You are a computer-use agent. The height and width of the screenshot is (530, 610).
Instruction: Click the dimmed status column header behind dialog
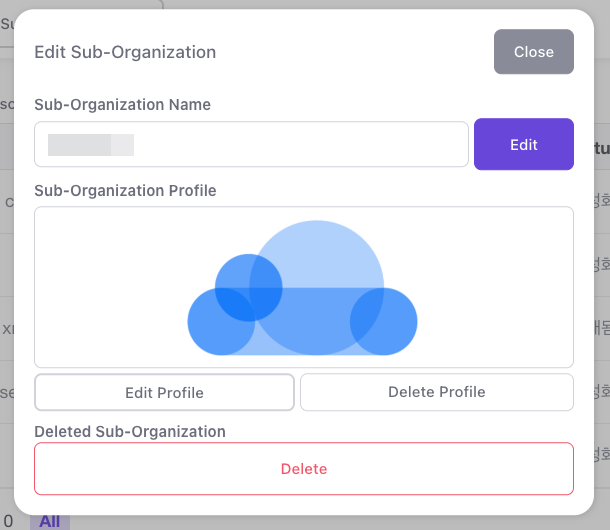point(600,148)
